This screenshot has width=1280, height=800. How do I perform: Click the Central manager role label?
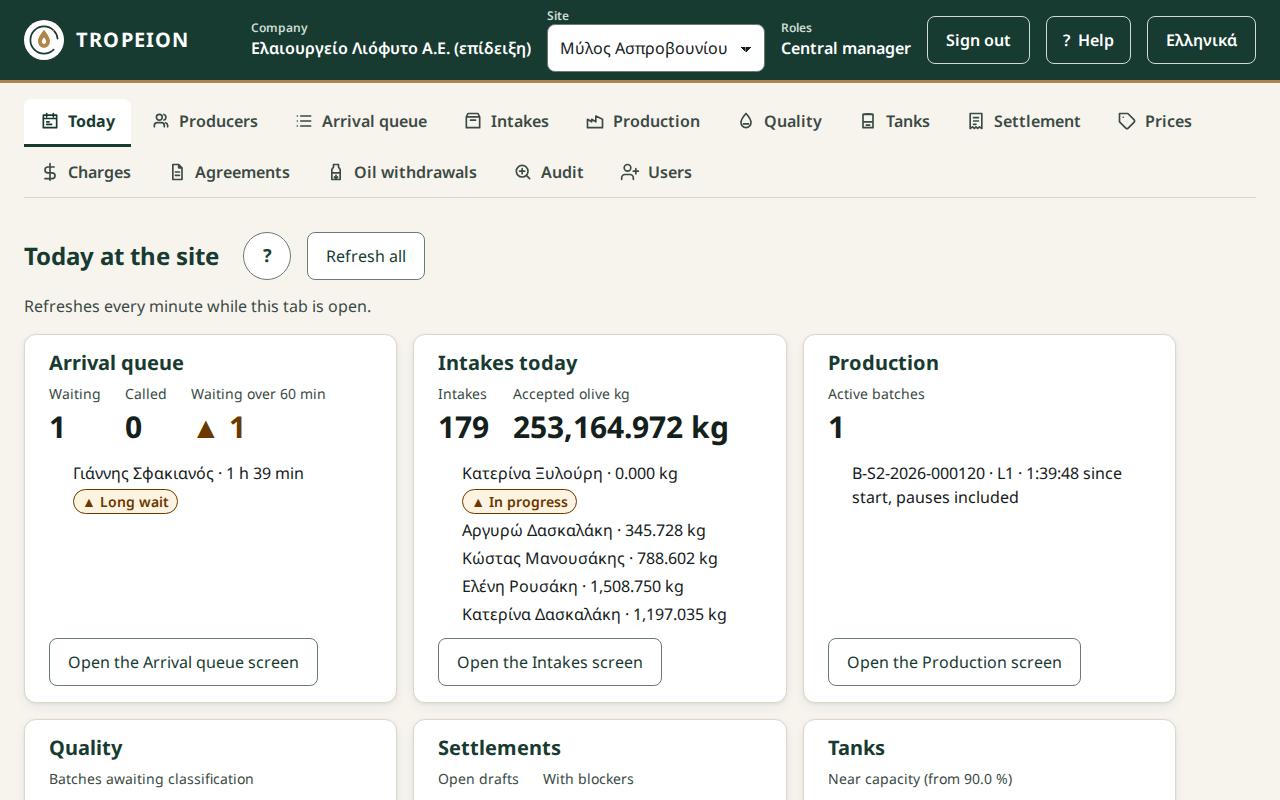point(846,48)
